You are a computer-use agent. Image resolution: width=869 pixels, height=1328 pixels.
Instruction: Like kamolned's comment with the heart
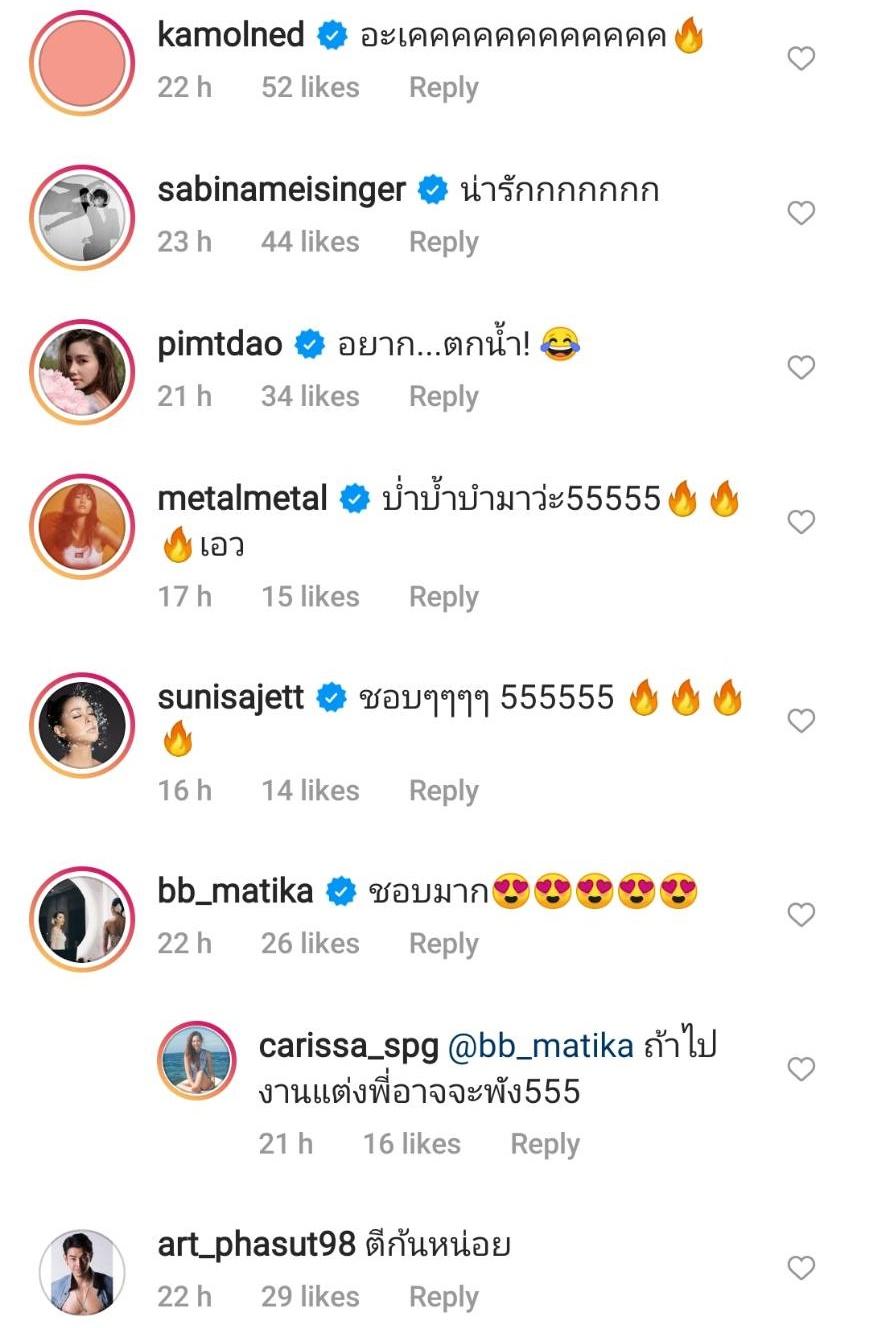pos(801,60)
